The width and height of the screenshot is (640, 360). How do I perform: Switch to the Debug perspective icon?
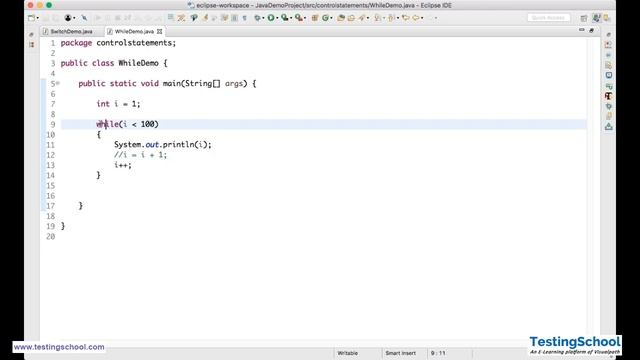(607, 18)
